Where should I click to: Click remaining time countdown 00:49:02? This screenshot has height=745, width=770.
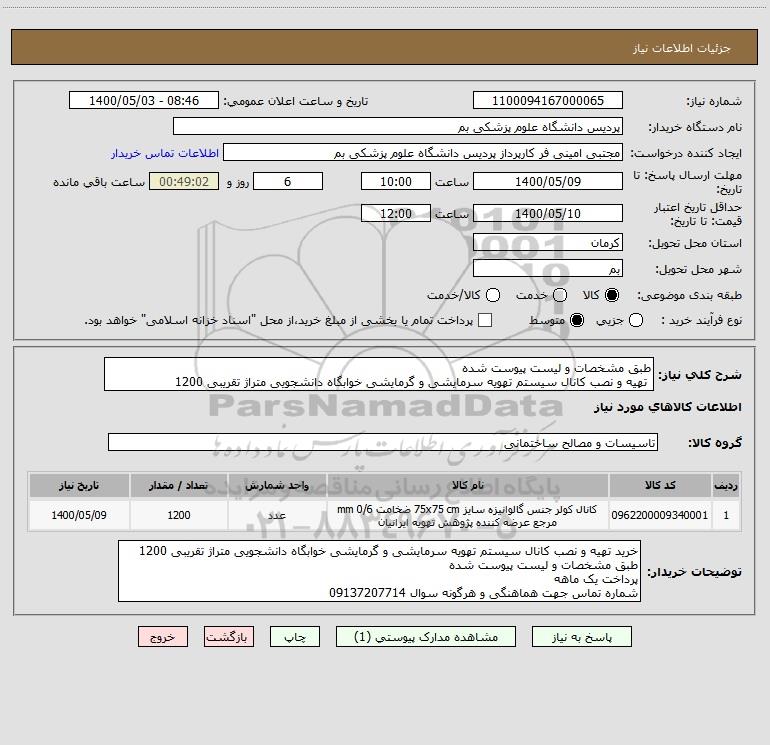(x=184, y=181)
